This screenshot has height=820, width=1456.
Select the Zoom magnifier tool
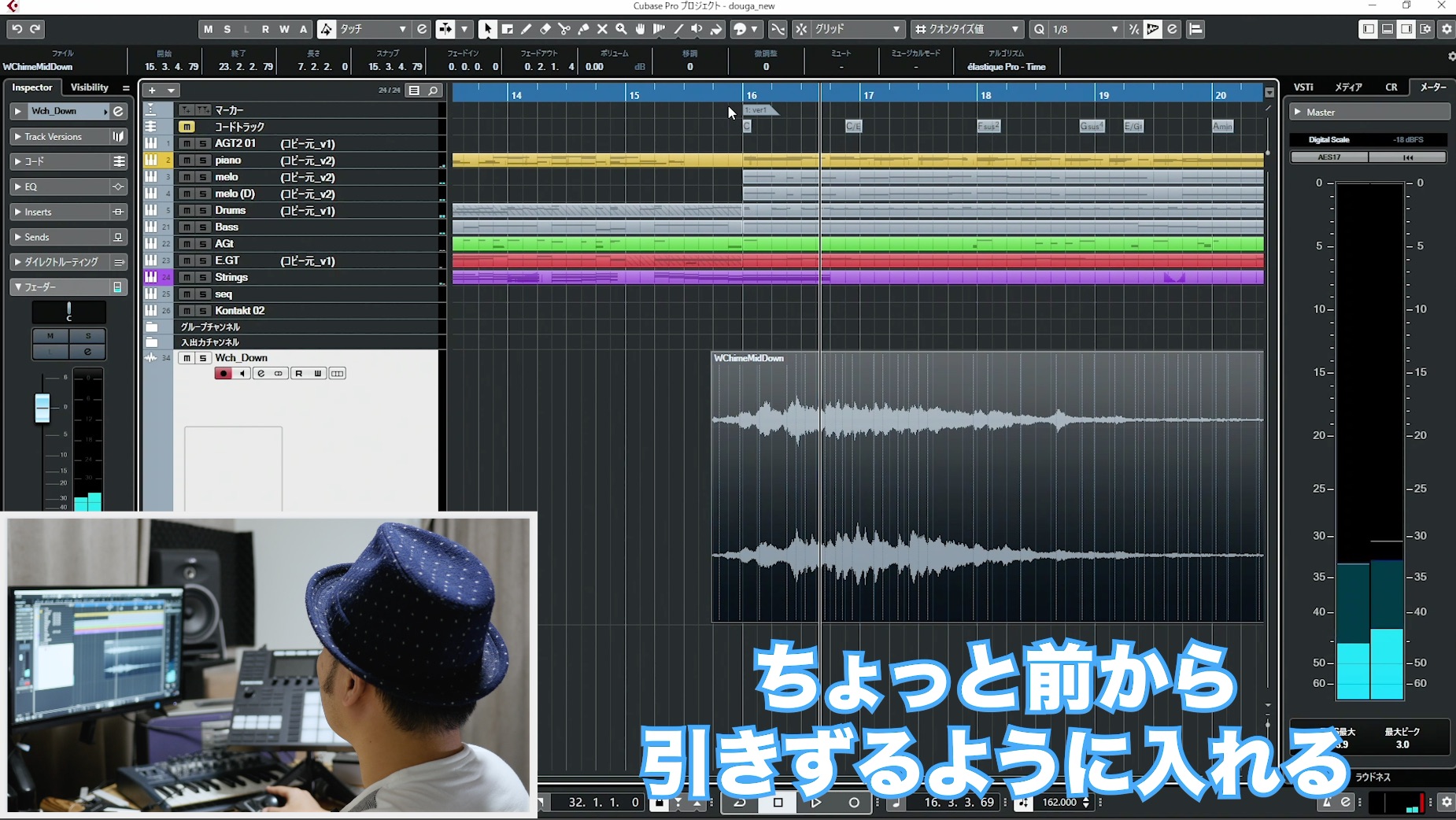pyautogui.click(x=621, y=29)
